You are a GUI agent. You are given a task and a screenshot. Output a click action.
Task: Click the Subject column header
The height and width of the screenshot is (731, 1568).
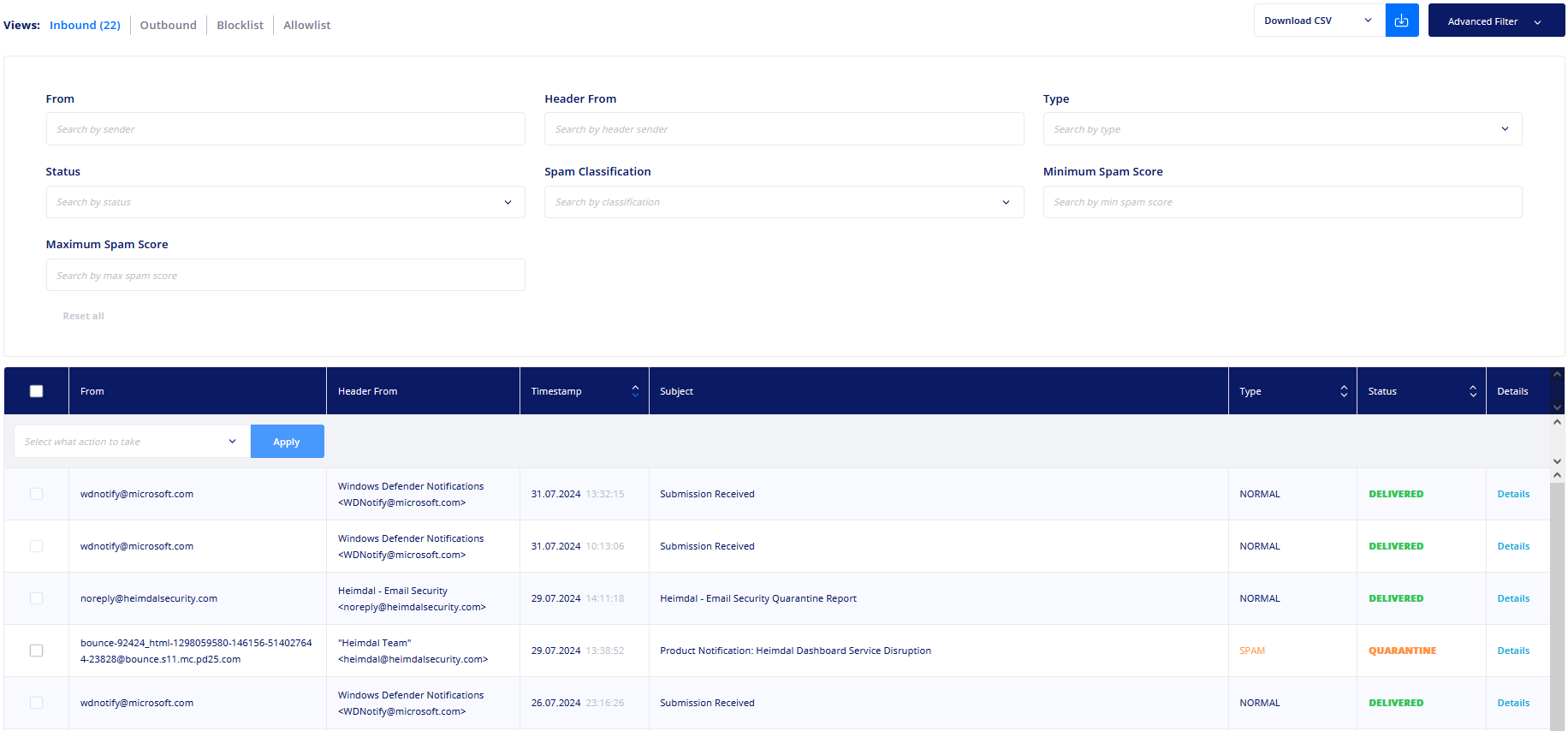[939, 391]
